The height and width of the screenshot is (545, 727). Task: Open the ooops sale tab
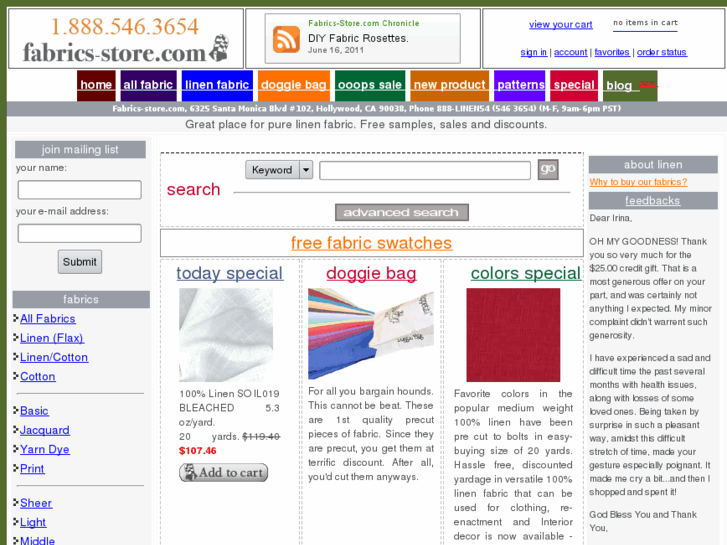click(370, 85)
